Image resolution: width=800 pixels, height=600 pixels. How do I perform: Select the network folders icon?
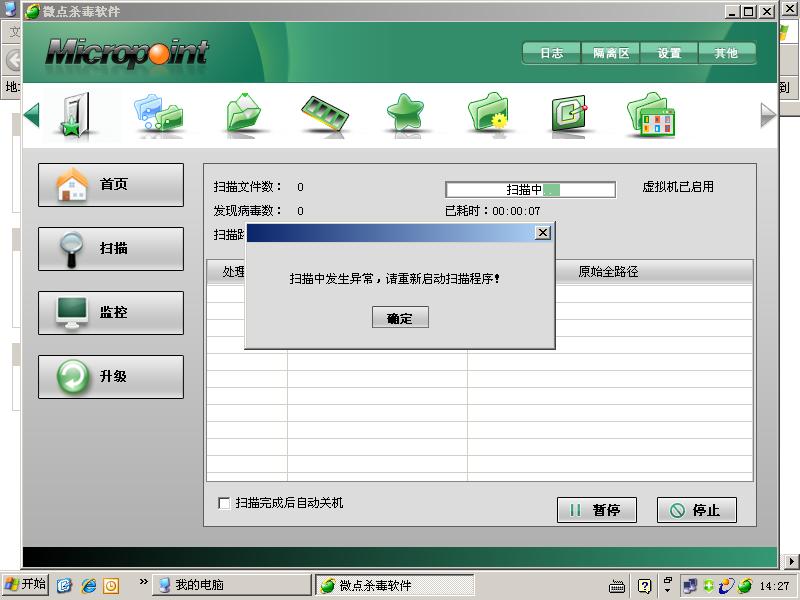click(x=159, y=114)
